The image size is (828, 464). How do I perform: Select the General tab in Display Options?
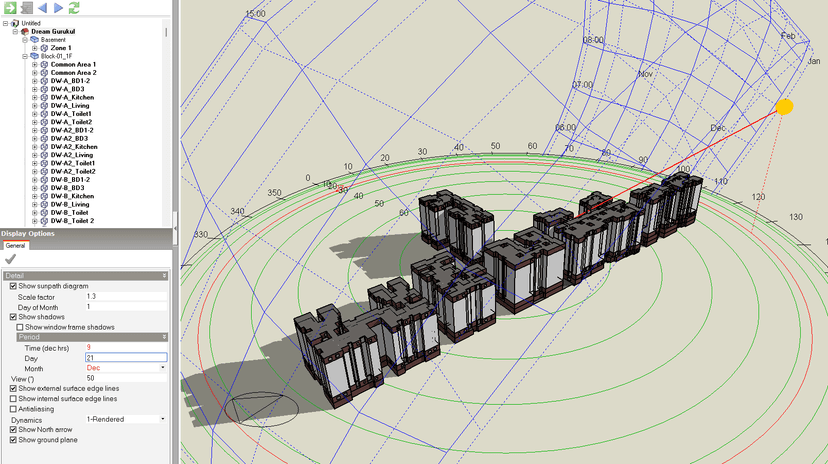[x=16, y=245]
